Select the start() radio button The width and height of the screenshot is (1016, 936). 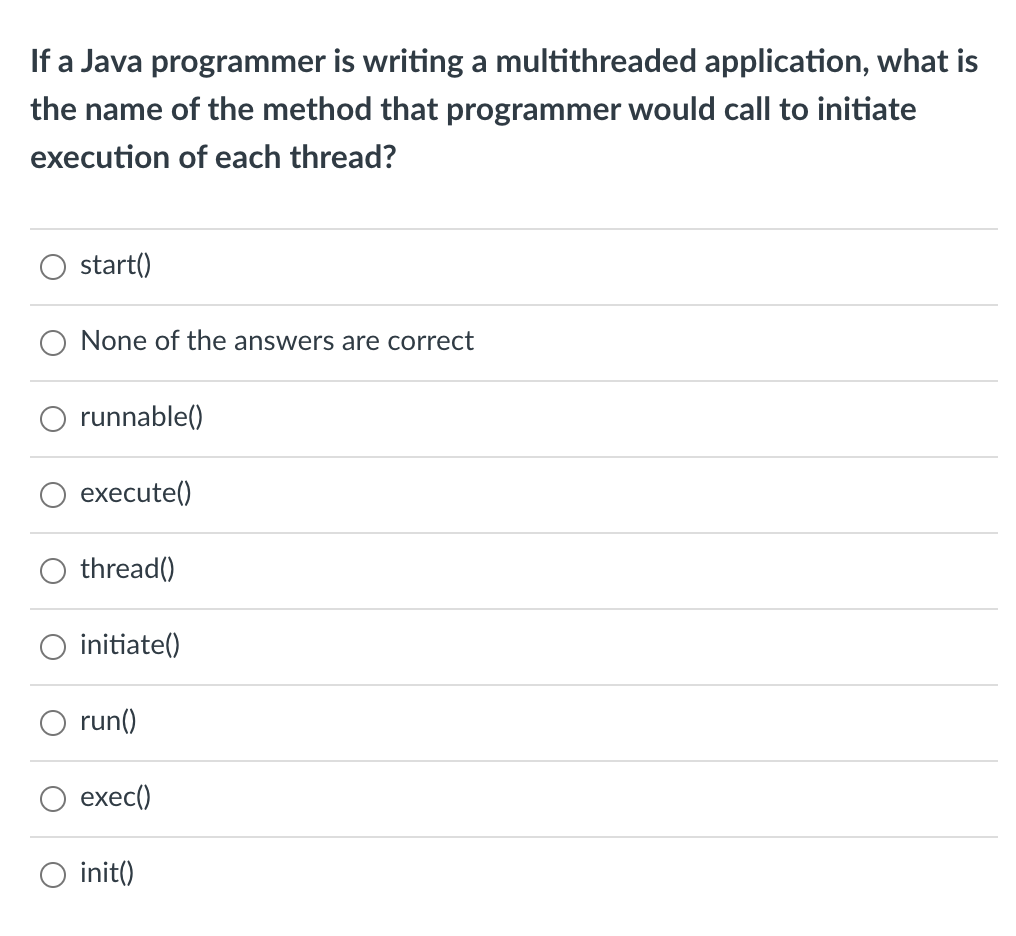[x=53, y=267]
